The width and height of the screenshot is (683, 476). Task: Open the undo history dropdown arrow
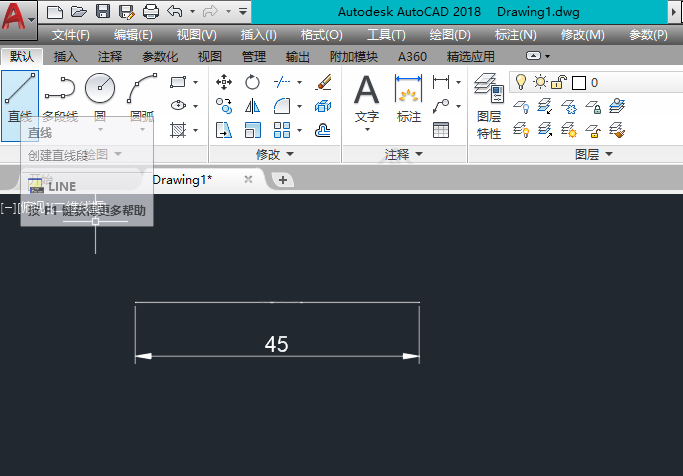[192, 12]
